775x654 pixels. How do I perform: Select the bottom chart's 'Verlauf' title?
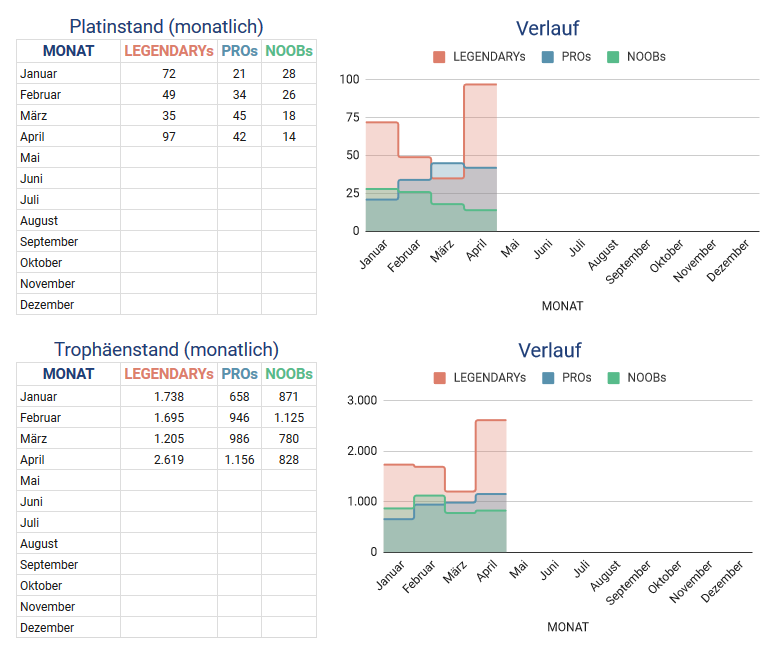coord(549,351)
